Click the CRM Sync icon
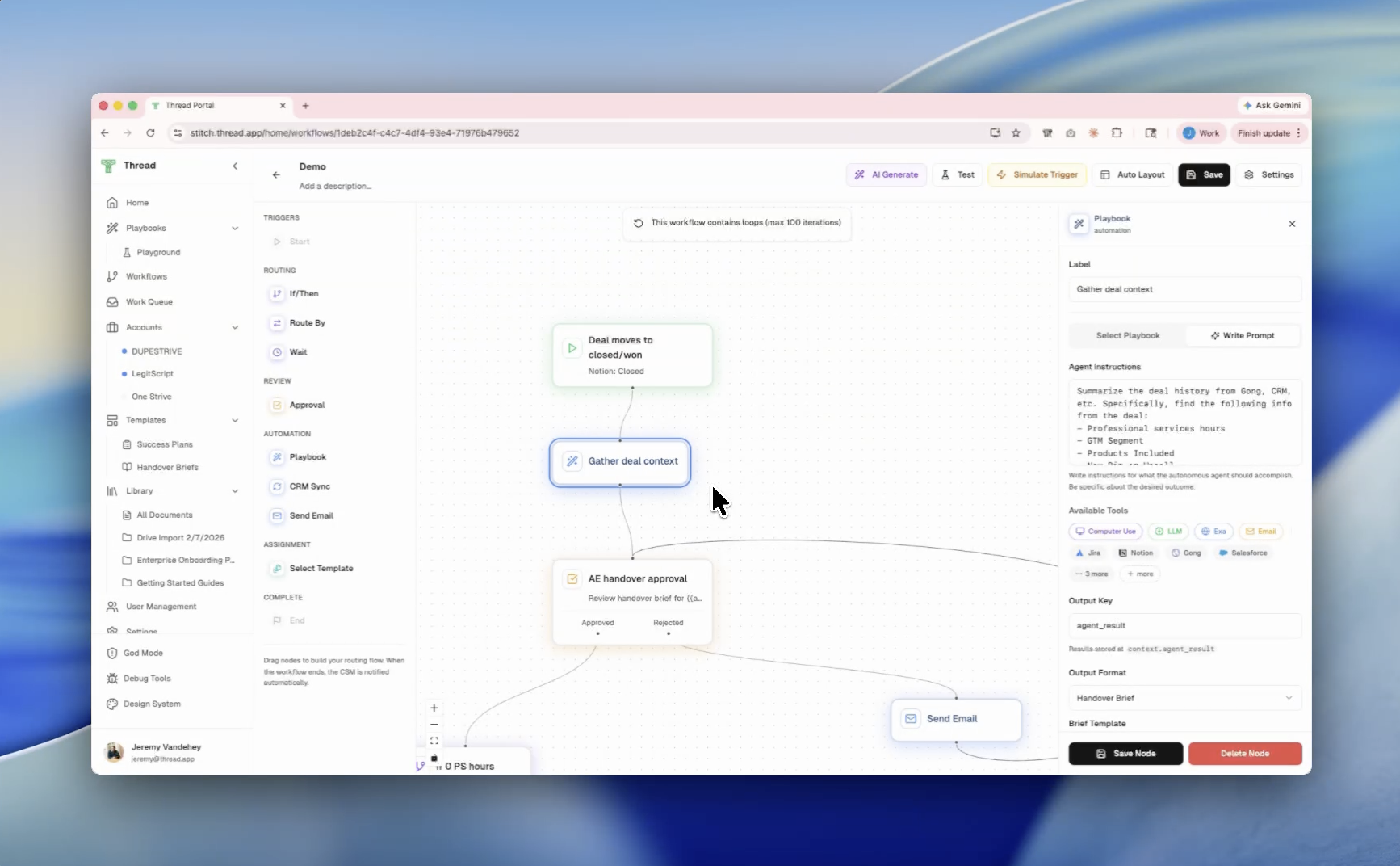Viewport: 1400px width, 866px height. coord(277,486)
